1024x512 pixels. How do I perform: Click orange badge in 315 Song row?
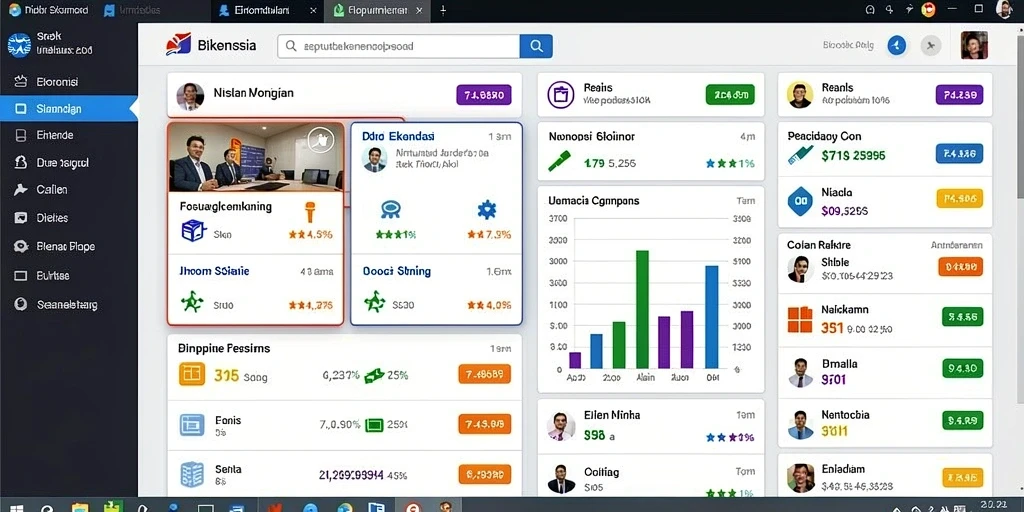[x=485, y=374]
